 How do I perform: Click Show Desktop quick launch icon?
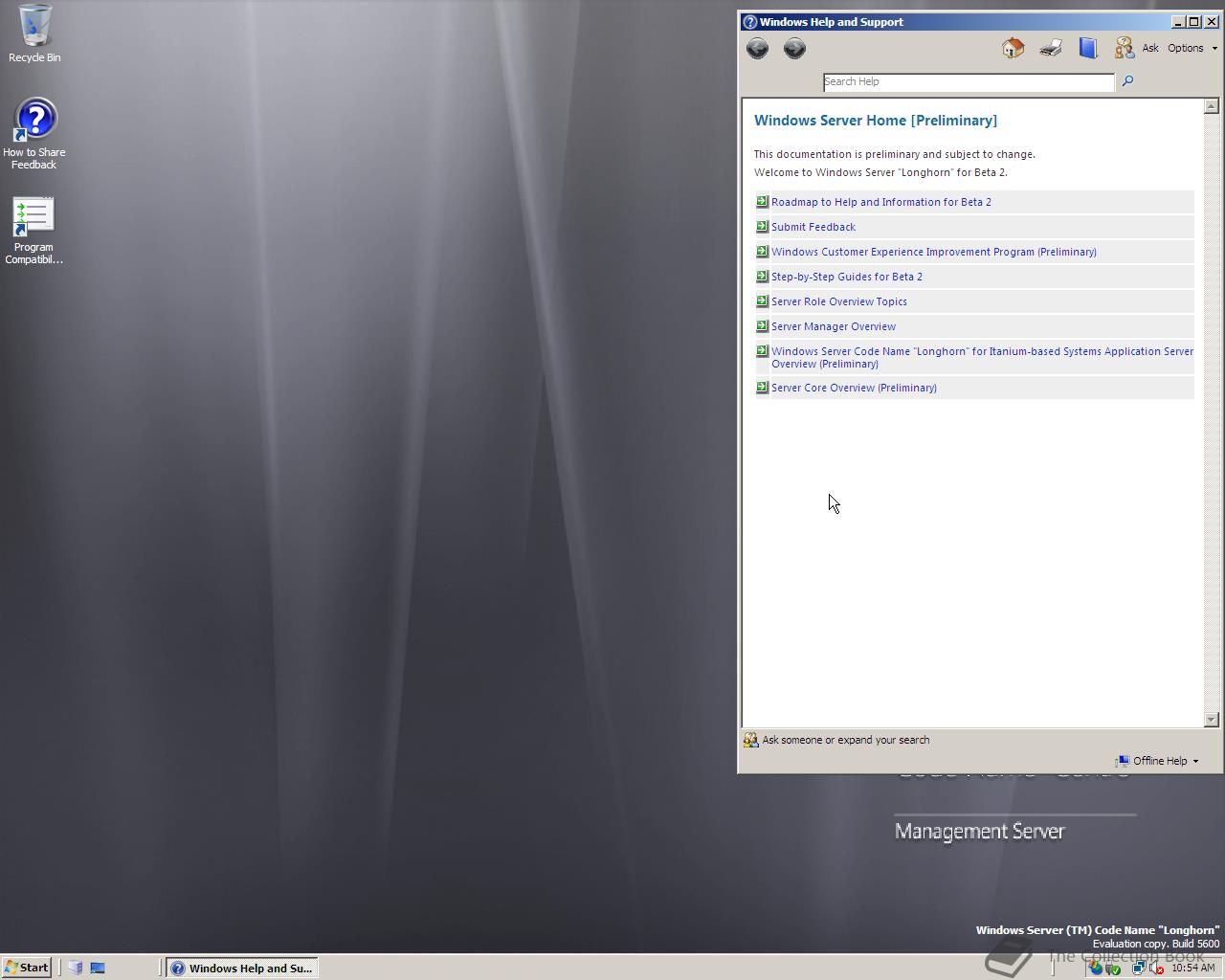tap(98, 968)
